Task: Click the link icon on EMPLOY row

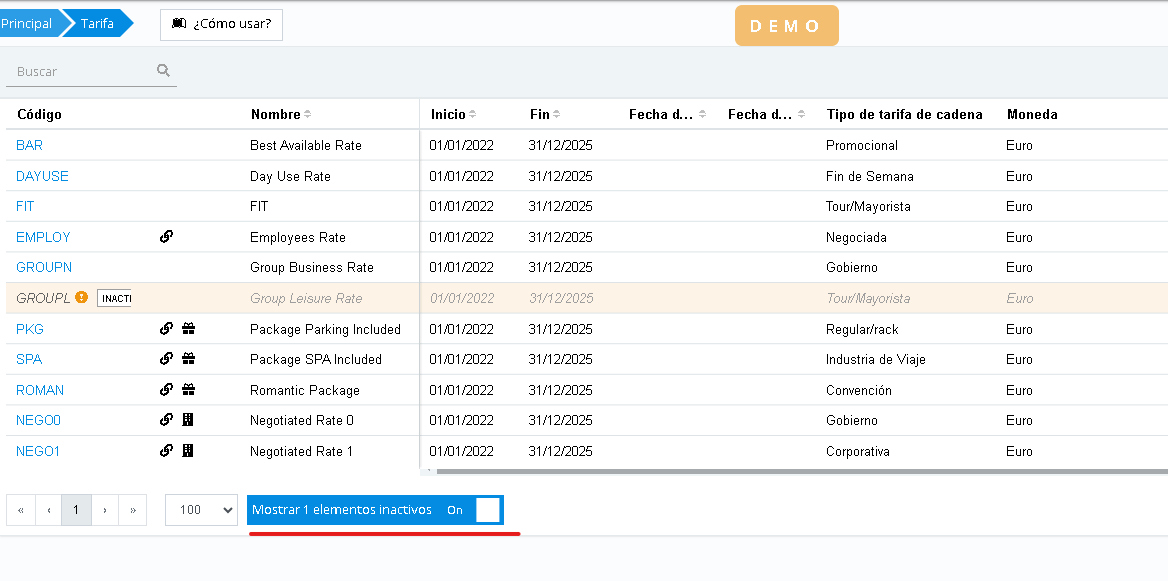Action: click(167, 237)
